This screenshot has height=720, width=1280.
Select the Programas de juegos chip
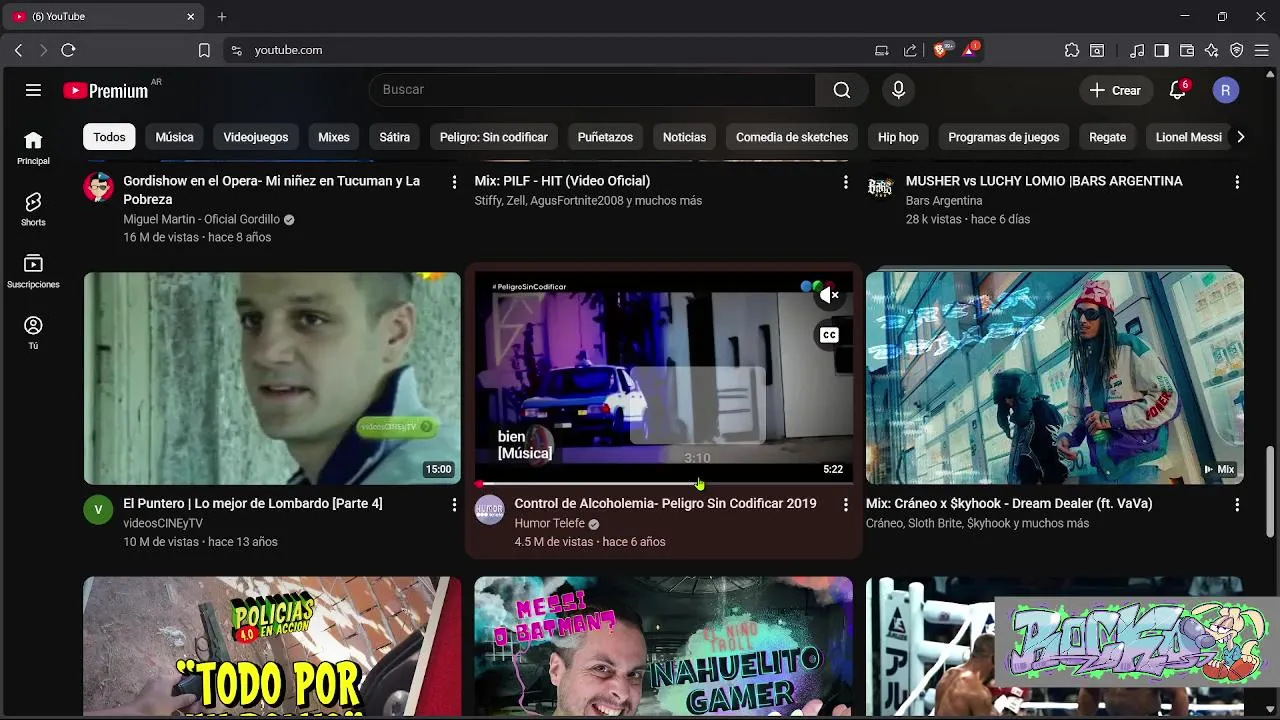[1004, 137]
